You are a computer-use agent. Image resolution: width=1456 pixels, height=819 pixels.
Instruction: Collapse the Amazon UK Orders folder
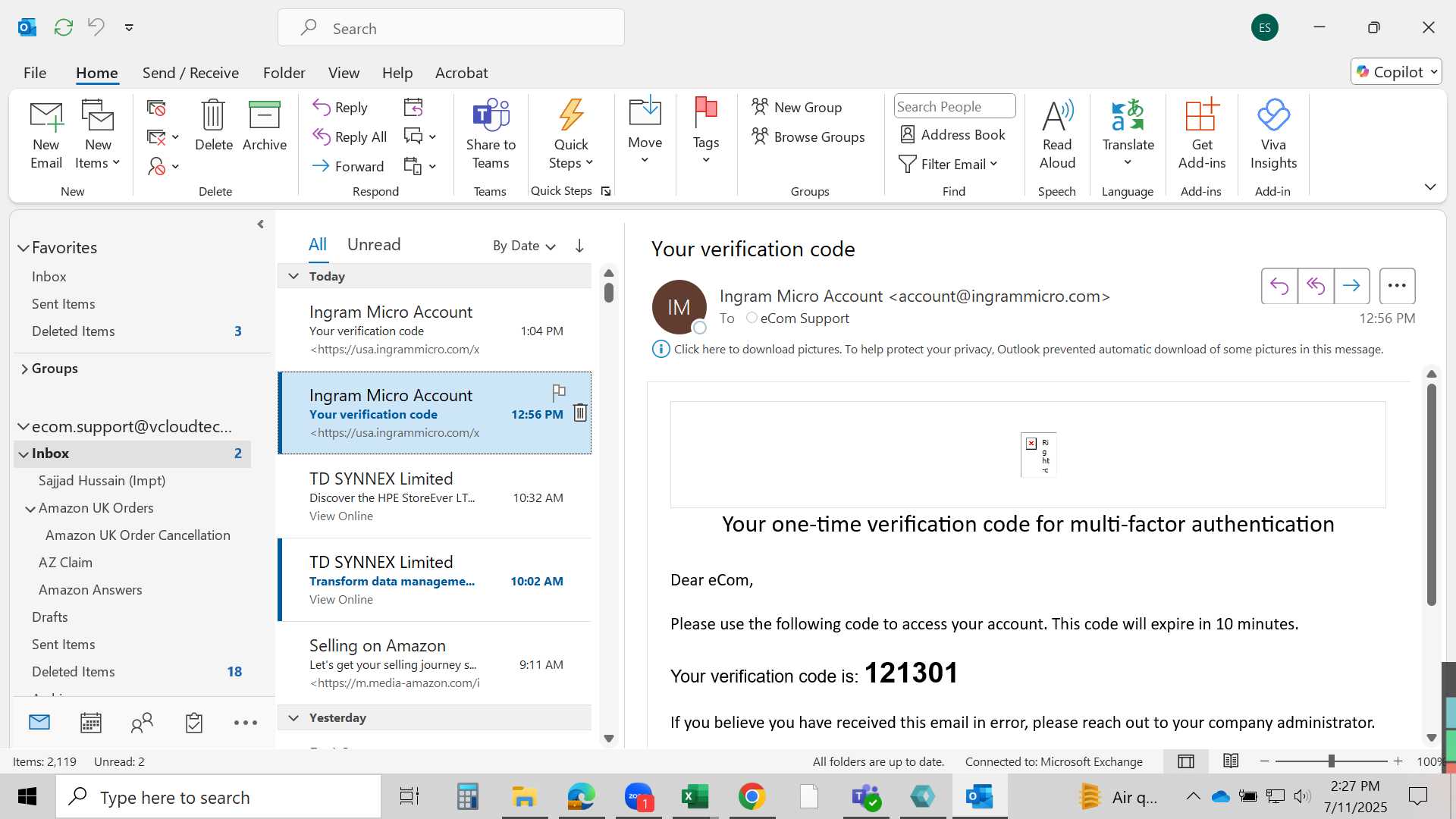[30, 509]
